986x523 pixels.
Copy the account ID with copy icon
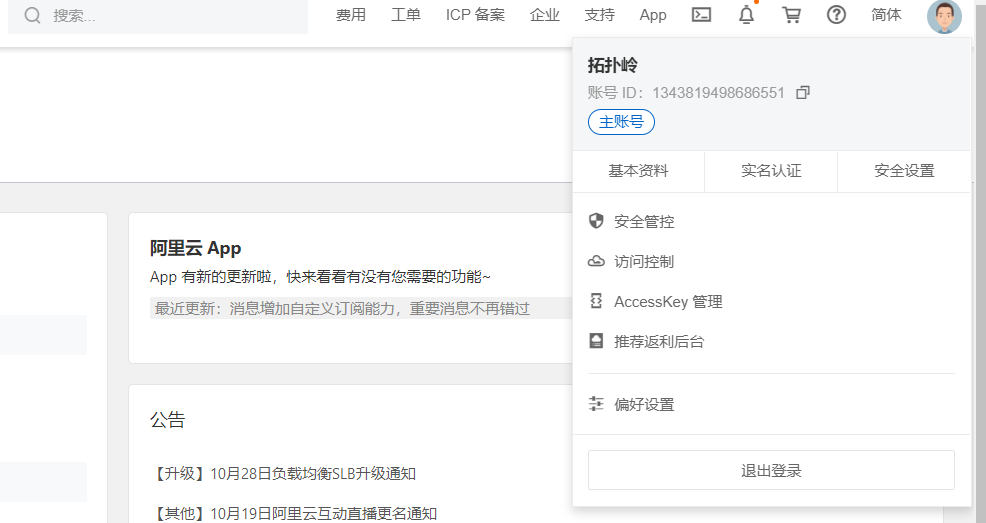pyautogui.click(x=803, y=92)
